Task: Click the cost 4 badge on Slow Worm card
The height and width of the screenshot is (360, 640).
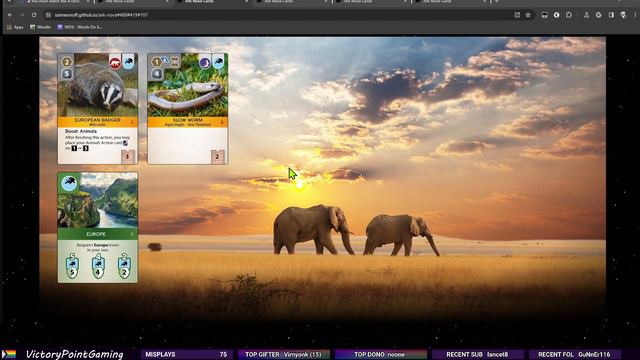Action: [x=157, y=74]
